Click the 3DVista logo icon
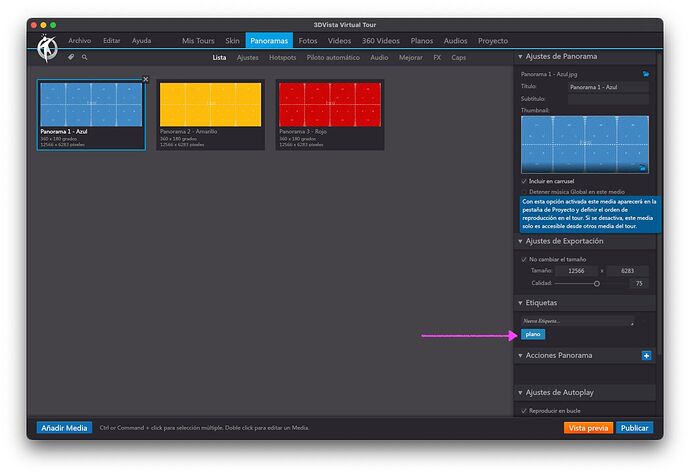Screen dimensions: 690x475 pyautogui.click(x=47, y=48)
